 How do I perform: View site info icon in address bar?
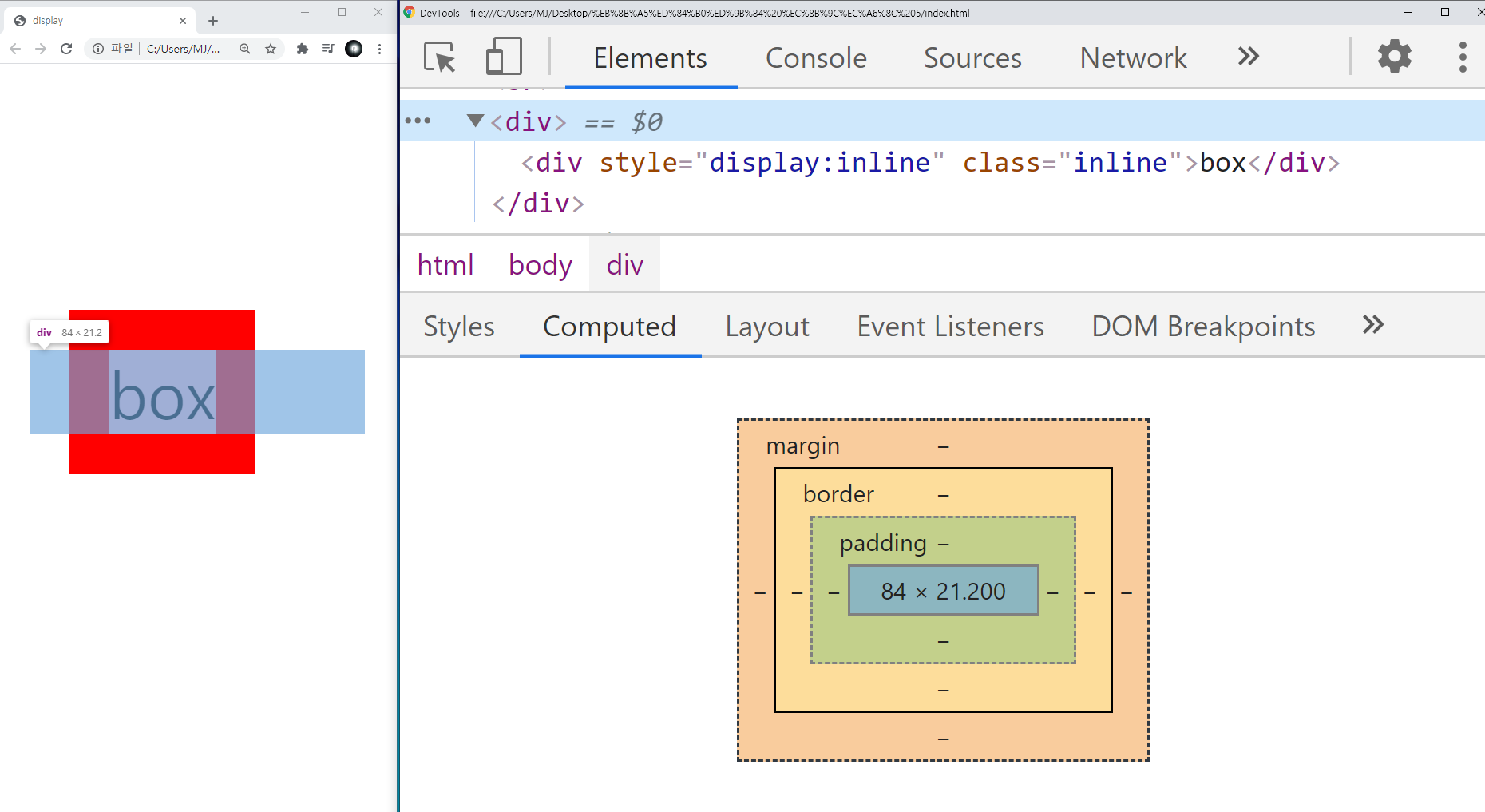pos(98,49)
